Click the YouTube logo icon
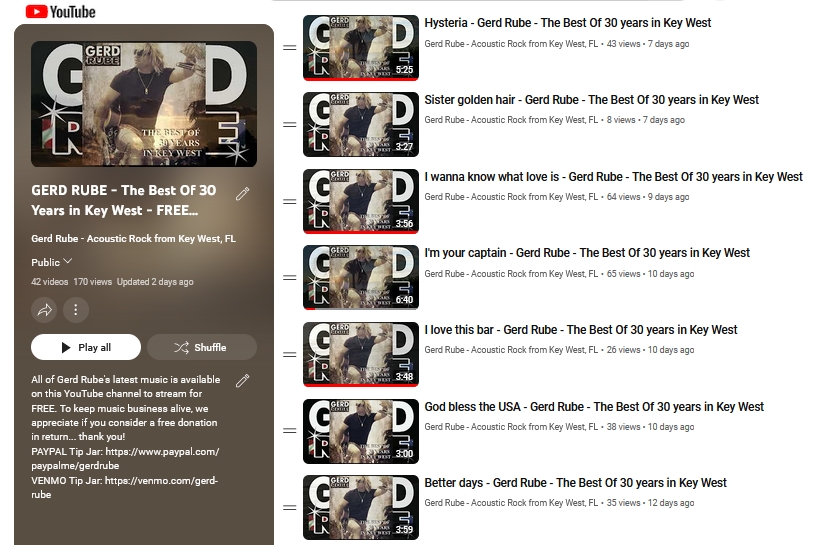 36,11
